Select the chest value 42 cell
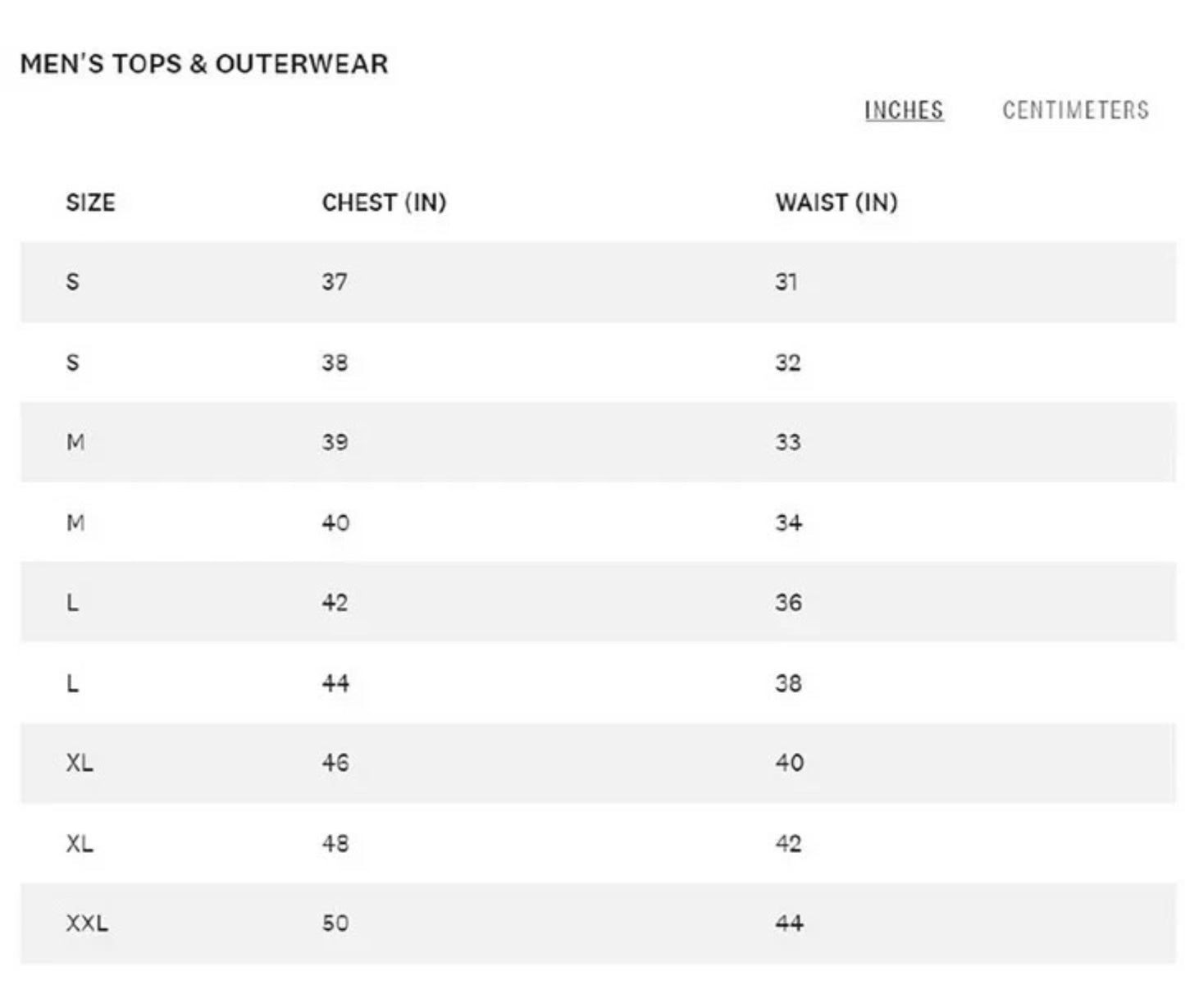Viewport: 1185px width, 1008px height. pyautogui.click(x=335, y=603)
